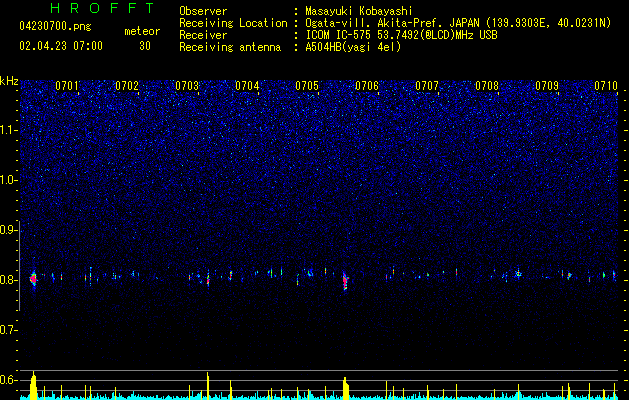Click the bright meteor echo just before 0706

click(345, 281)
